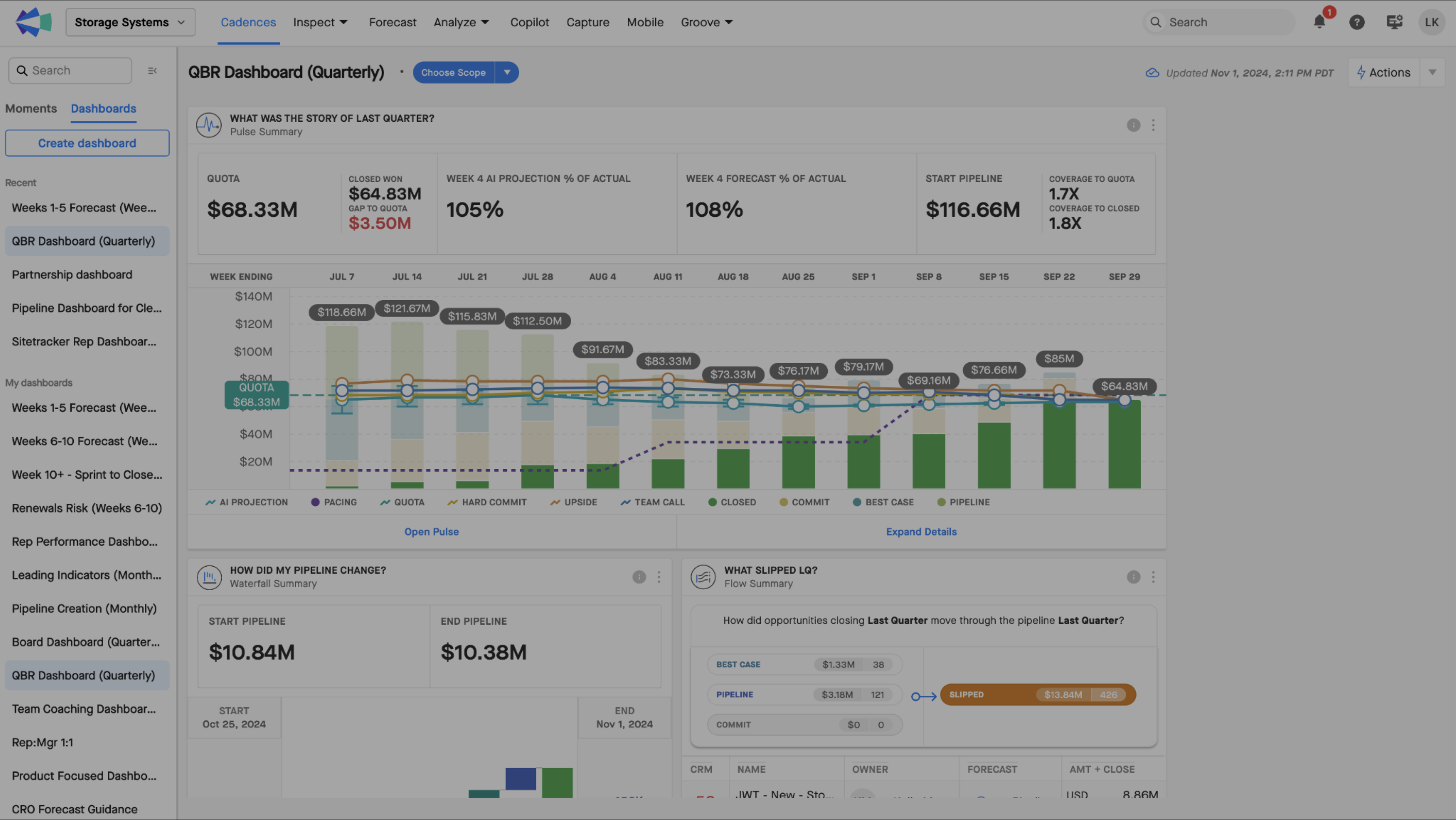Image resolution: width=1456 pixels, height=820 pixels.
Task: Click the help question mark icon
Action: (x=1356, y=22)
